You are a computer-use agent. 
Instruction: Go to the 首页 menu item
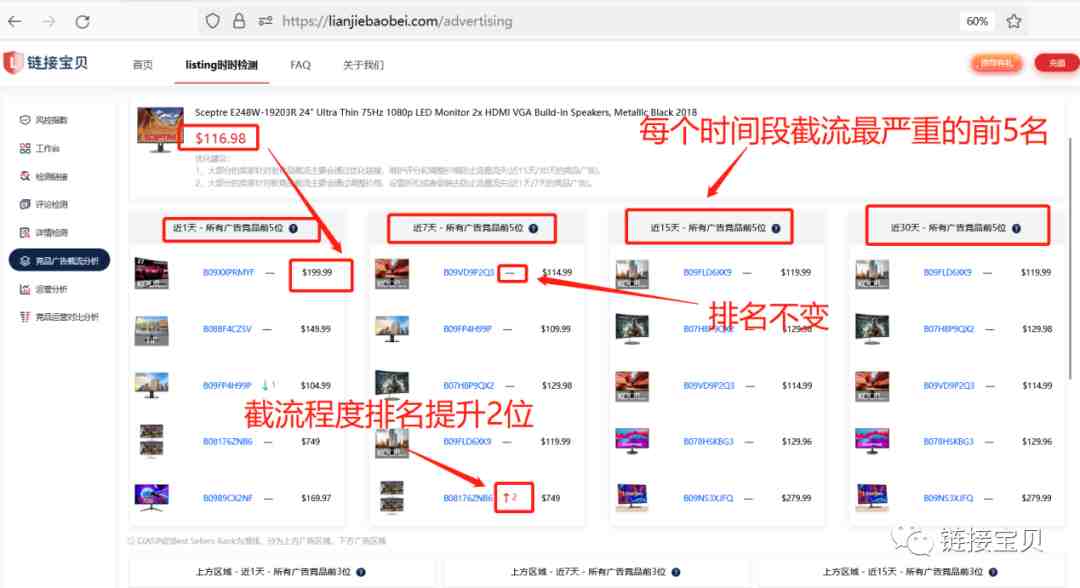pos(143,65)
